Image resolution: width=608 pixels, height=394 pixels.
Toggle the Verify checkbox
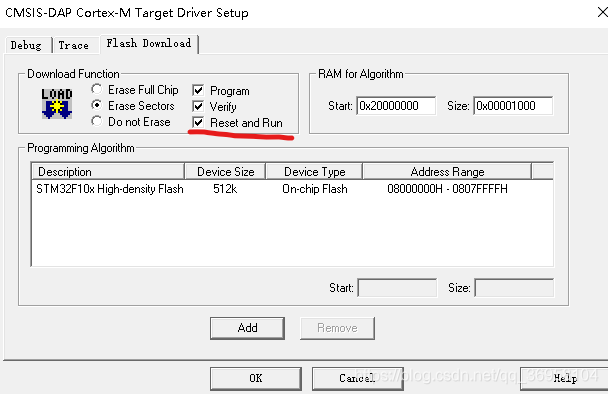click(198, 106)
